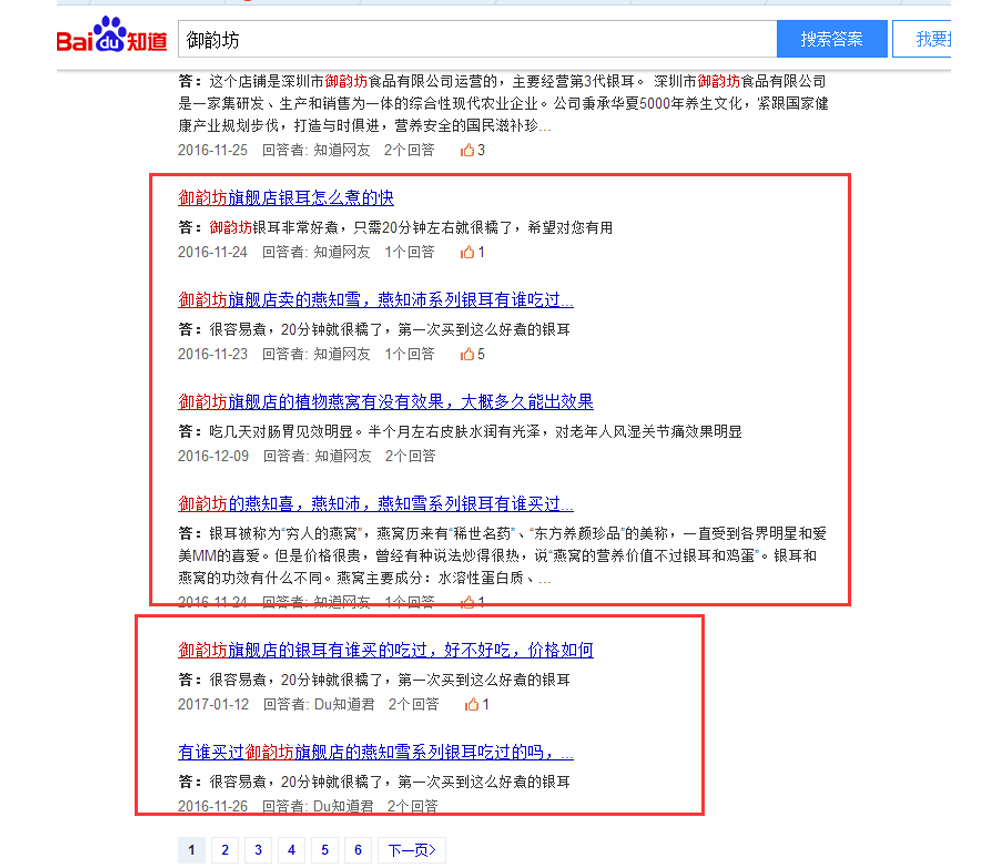The height and width of the screenshot is (868, 1000).
Task: Click the Baidu Zhidao logo
Action: pyautogui.click(x=112, y=35)
